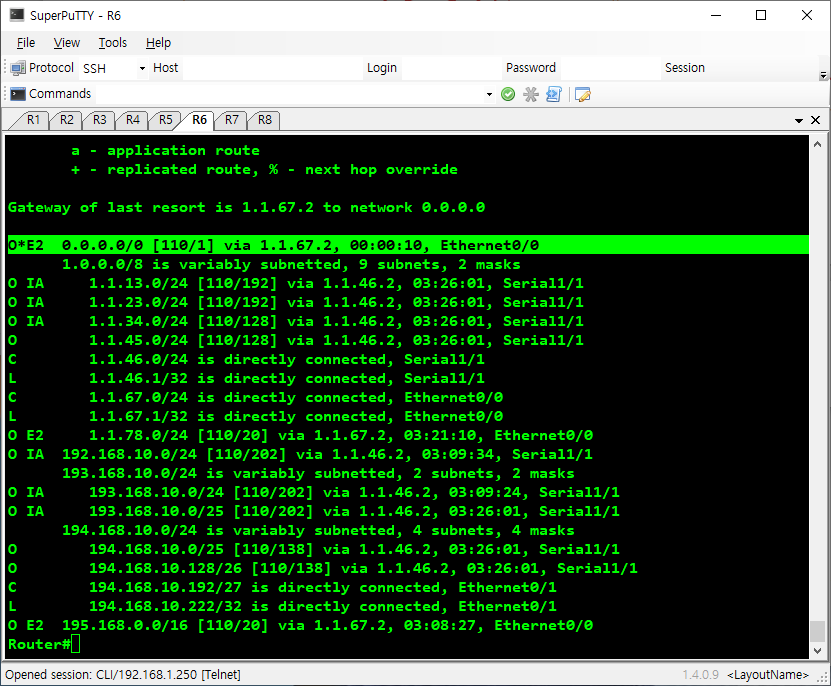The width and height of the screenshot is (831, 686).
Task: Click the 192.168.10.0/24 route entry
Action: point(300,454)
